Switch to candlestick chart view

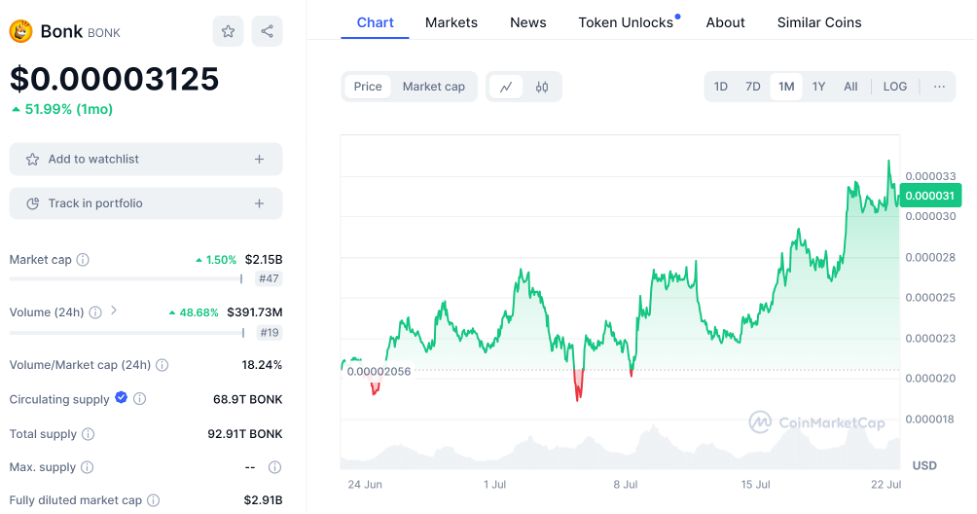[x=542, y=87]
